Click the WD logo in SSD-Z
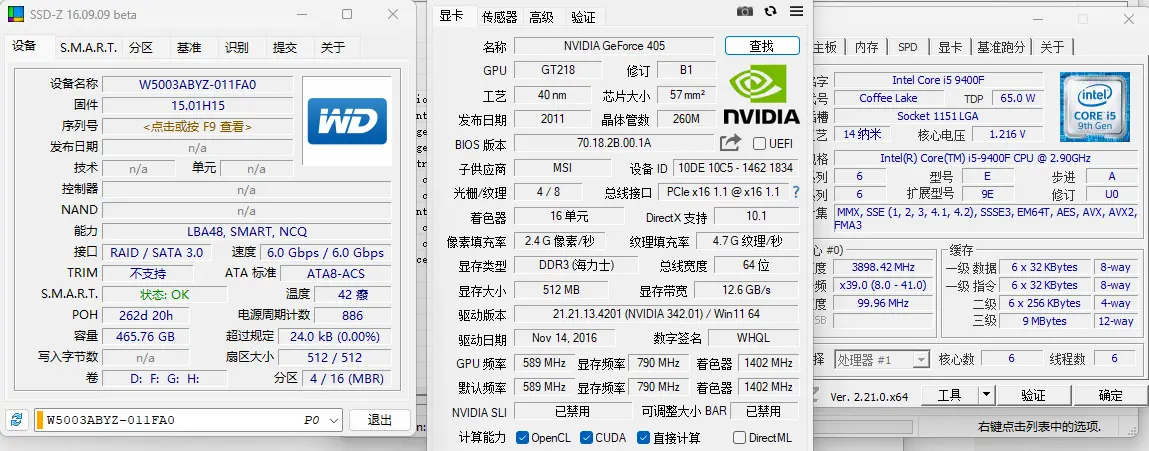1149x451 pixels. 347,121
